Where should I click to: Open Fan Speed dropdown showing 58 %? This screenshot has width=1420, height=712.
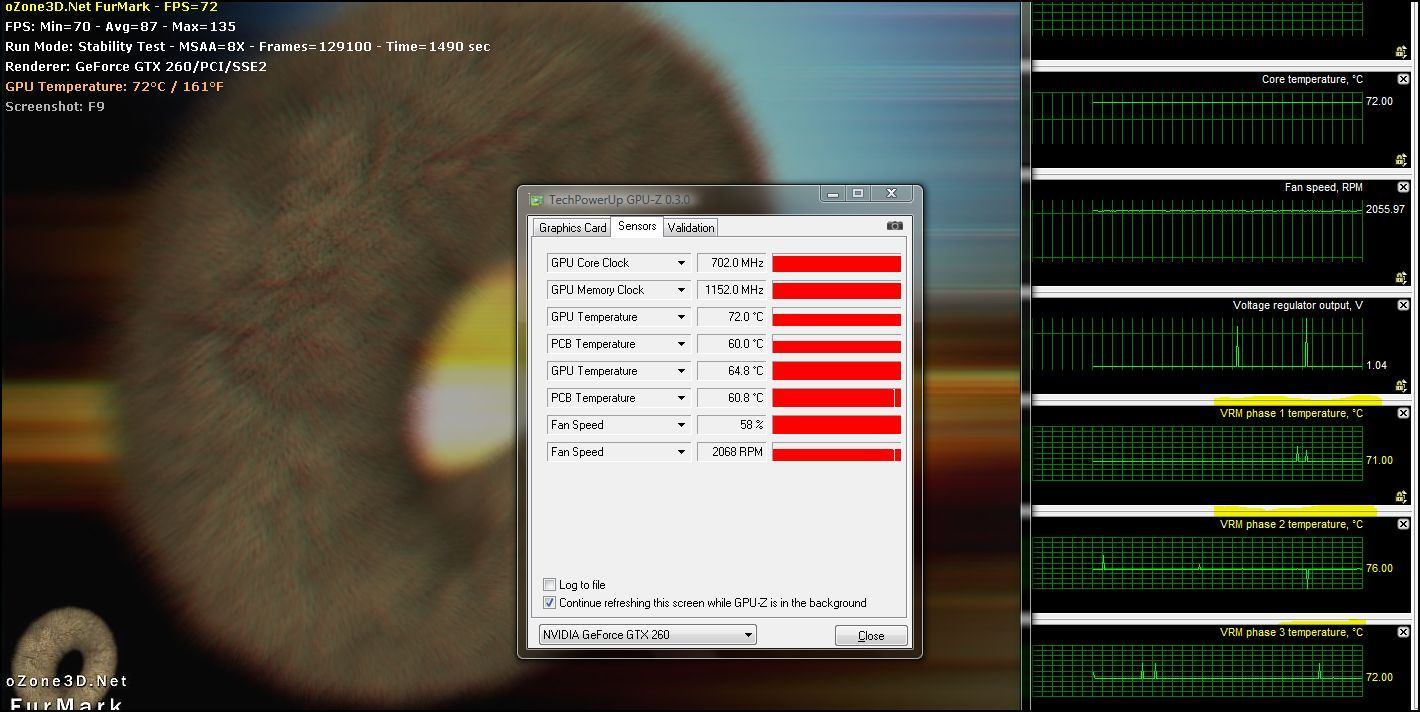click(681, 425)
